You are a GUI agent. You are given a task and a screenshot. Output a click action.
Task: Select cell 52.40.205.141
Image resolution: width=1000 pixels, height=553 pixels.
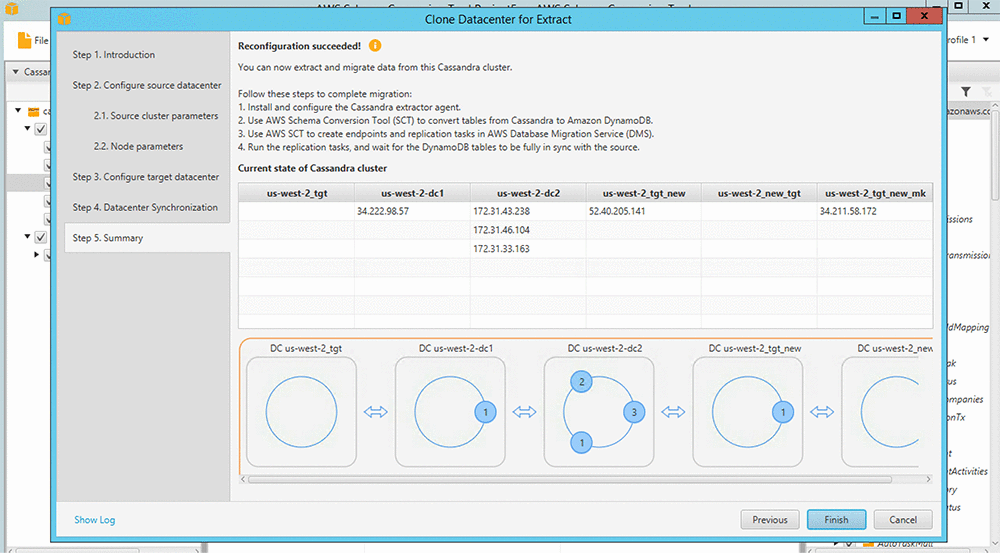tap(643, 211)
